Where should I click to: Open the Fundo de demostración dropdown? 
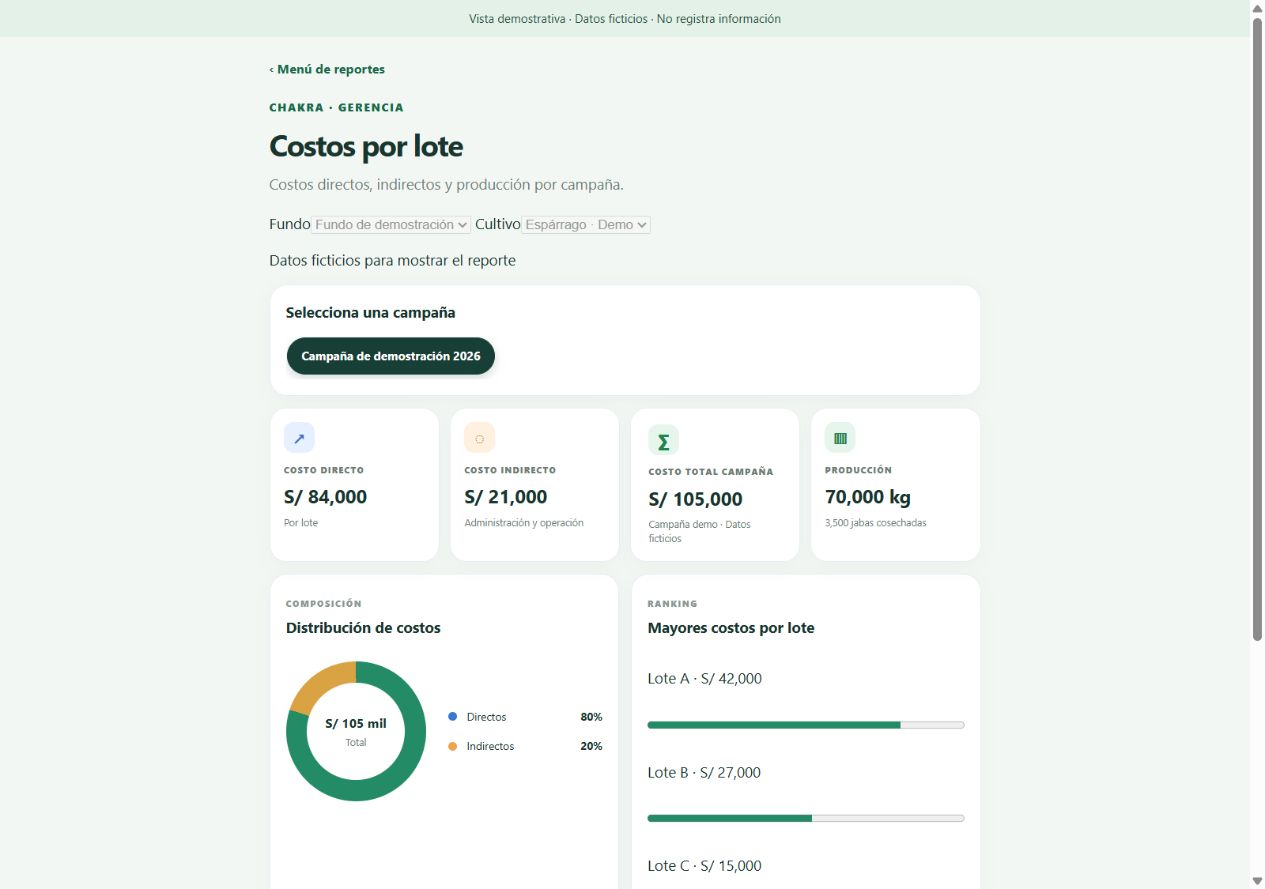392,225
